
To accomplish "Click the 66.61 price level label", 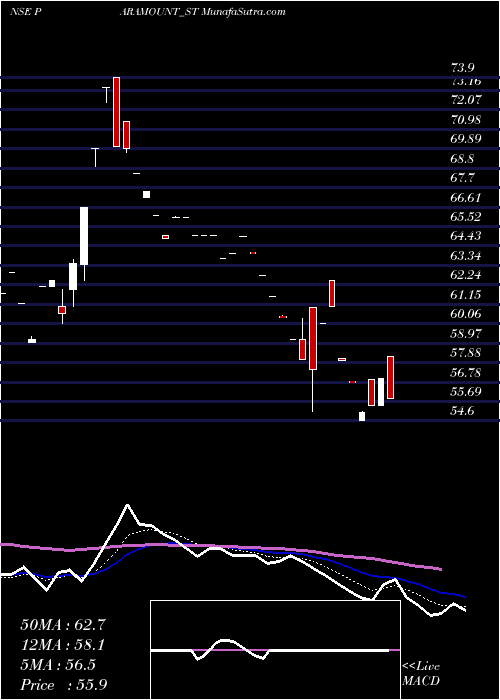I will (467, 197).
